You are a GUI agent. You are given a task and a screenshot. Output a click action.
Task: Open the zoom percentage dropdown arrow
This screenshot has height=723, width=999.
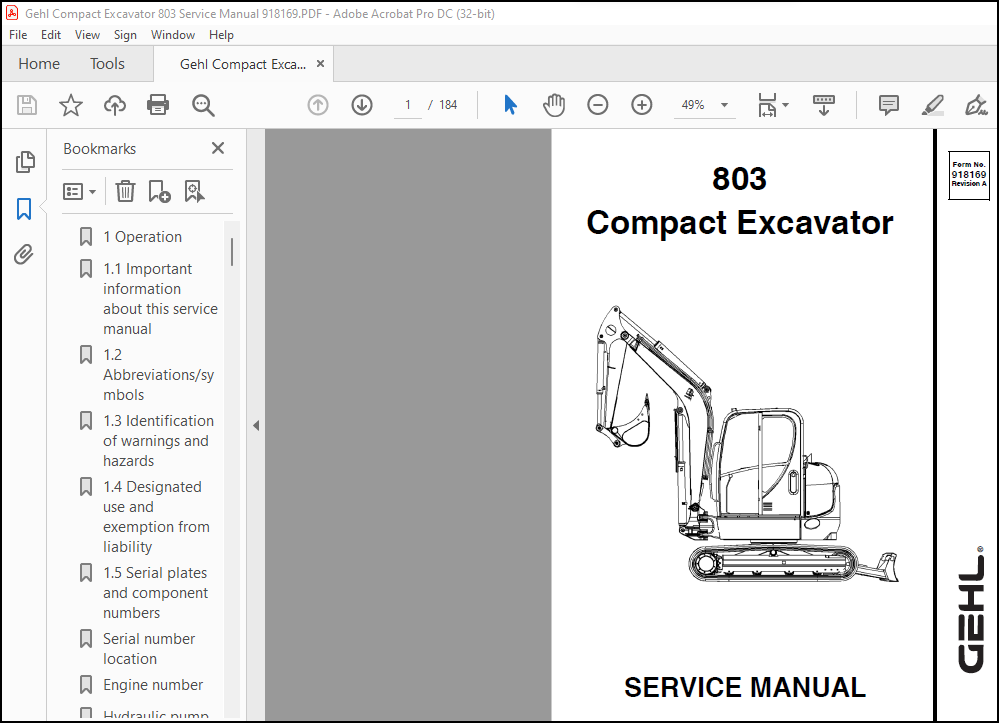pos(724,105)
